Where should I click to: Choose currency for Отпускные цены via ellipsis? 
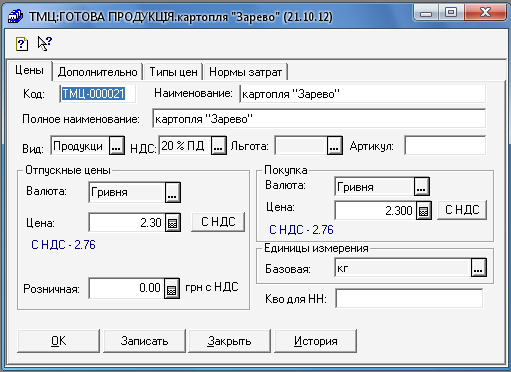point(172,192)
